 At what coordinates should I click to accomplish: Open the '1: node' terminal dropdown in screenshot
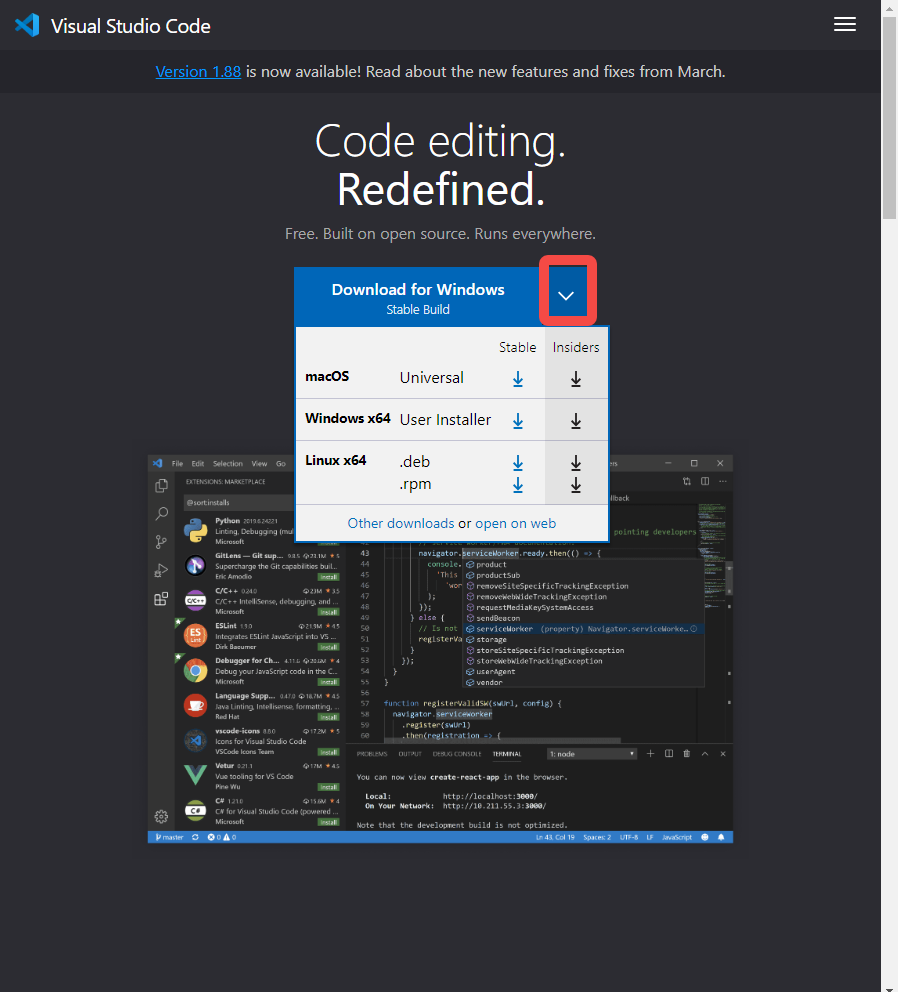[592, 754]
